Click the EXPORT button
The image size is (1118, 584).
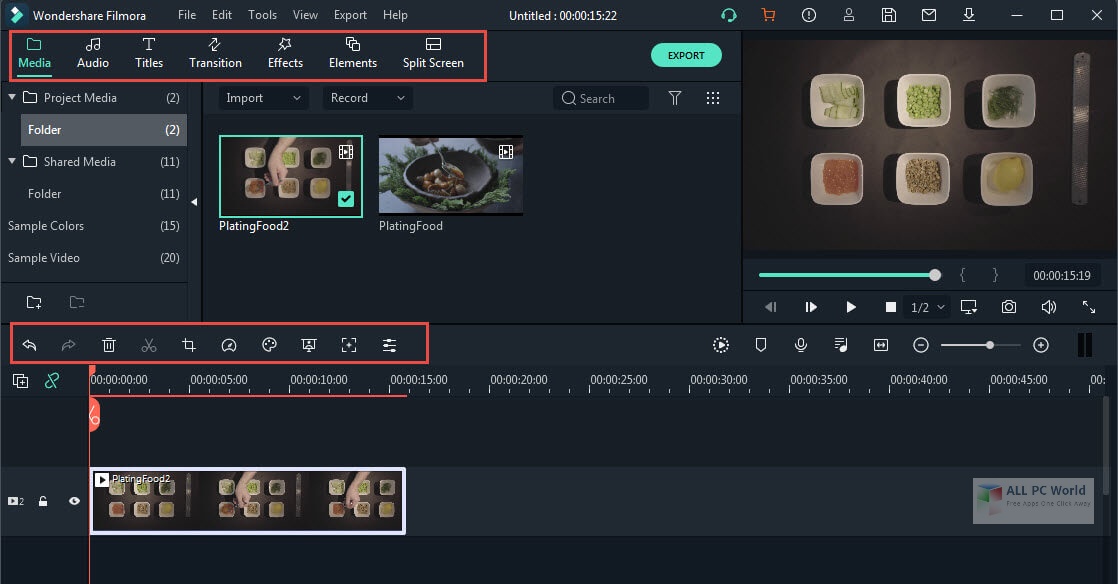[686, 56]
